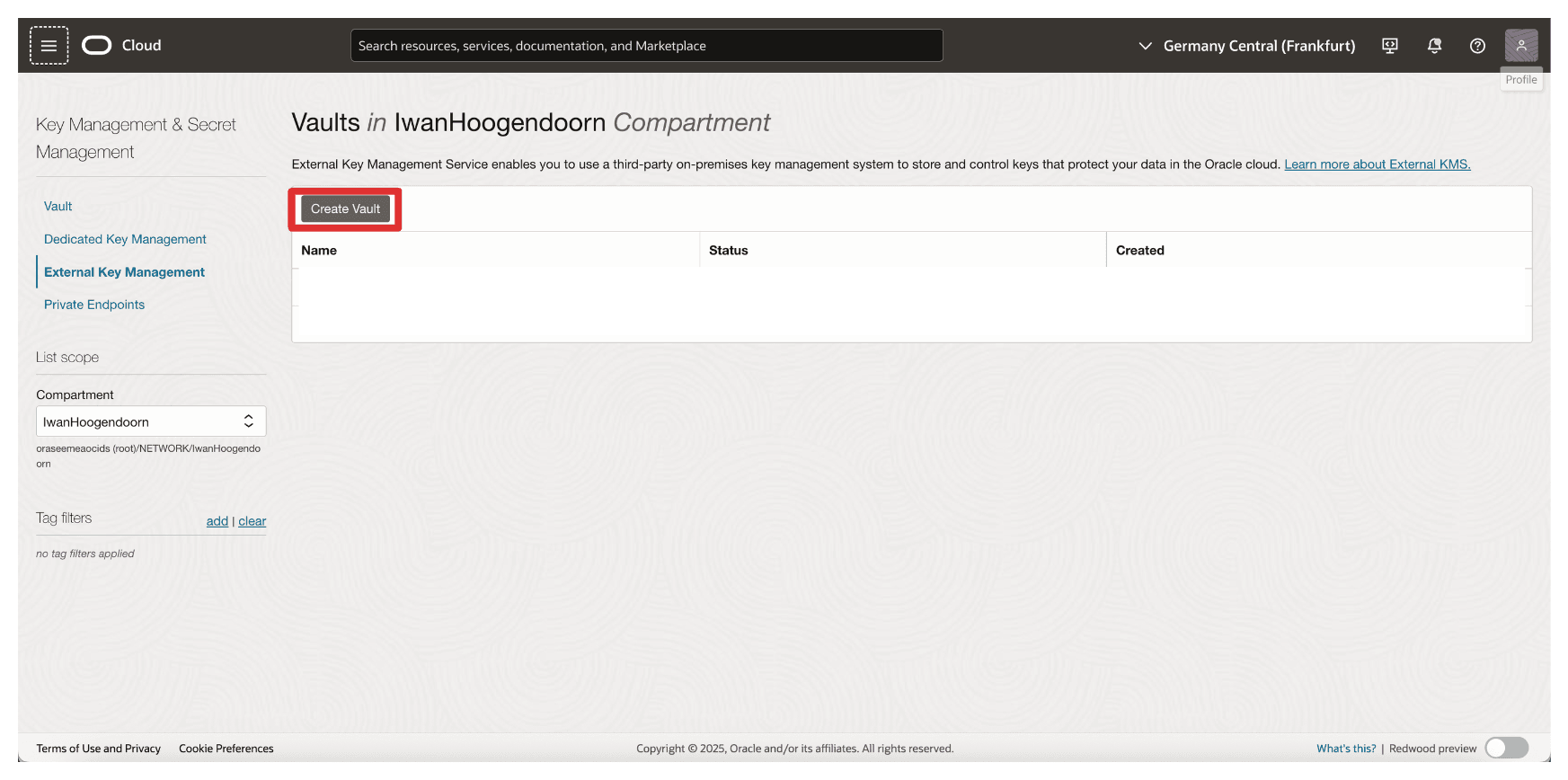
Task: Open the hamburger navigation menu
Action: tap(49, 45)
